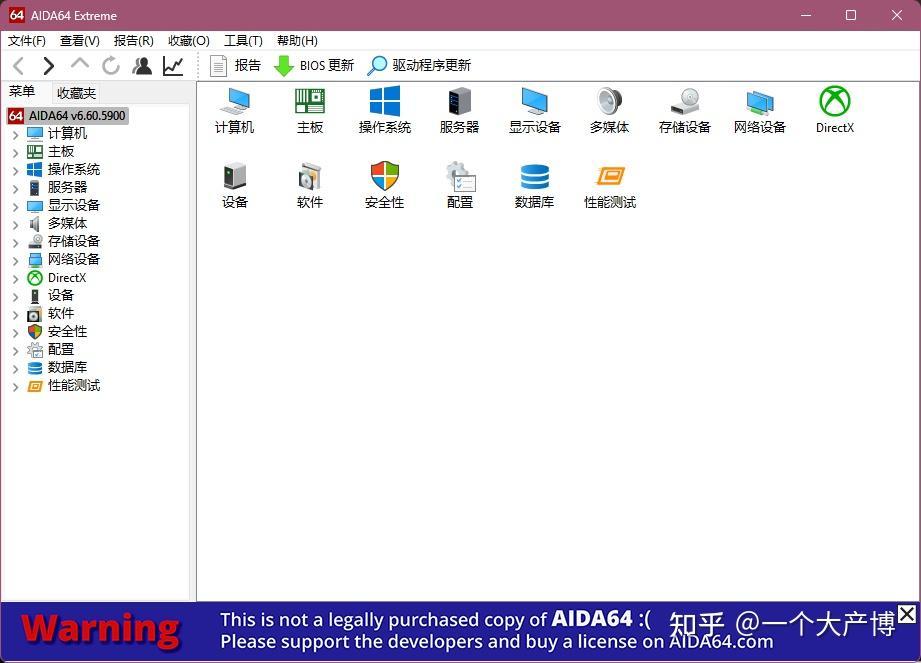Viewport: 921px width, 663px height.
Task: Expand the 服务器 tree node chevron
Action: click(x=16, y=189)
